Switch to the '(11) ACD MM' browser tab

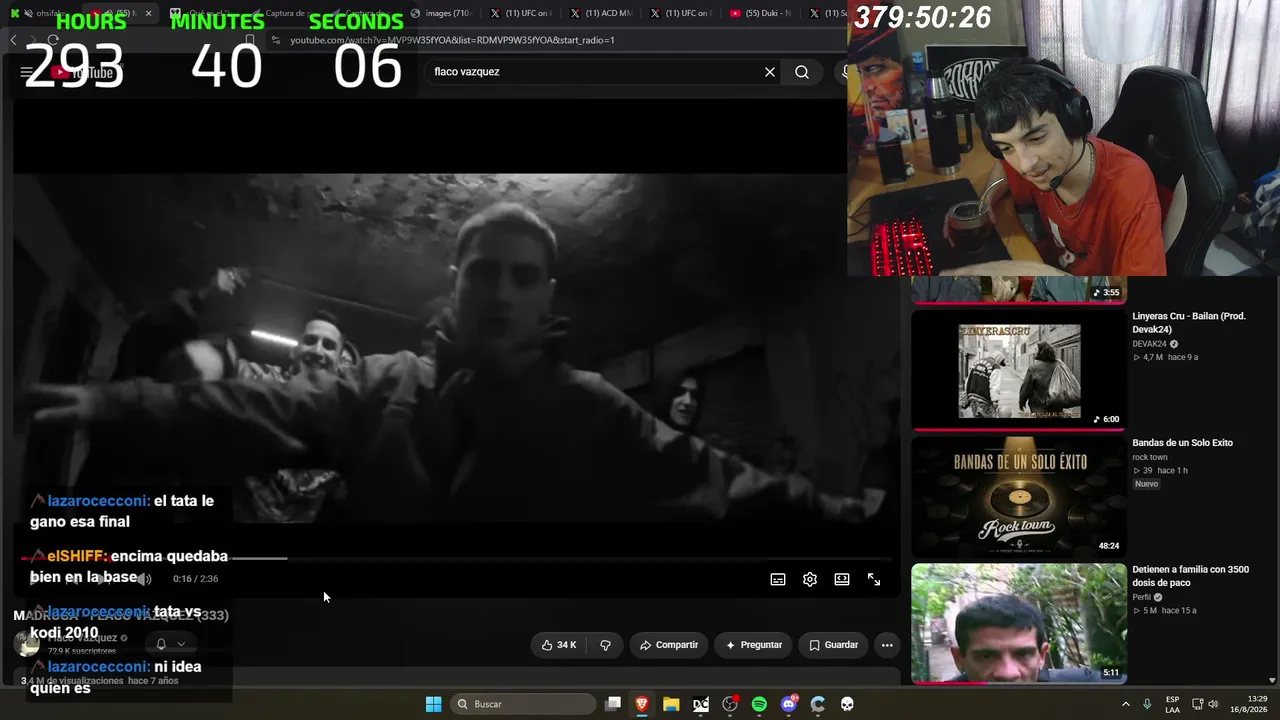[601, 13]
